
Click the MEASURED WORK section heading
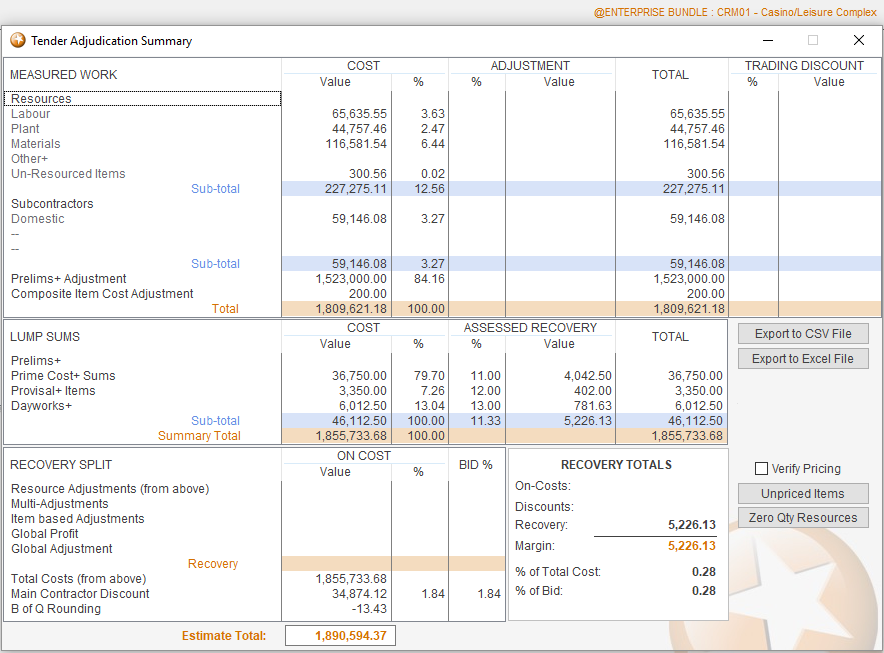tap(63, 74)
